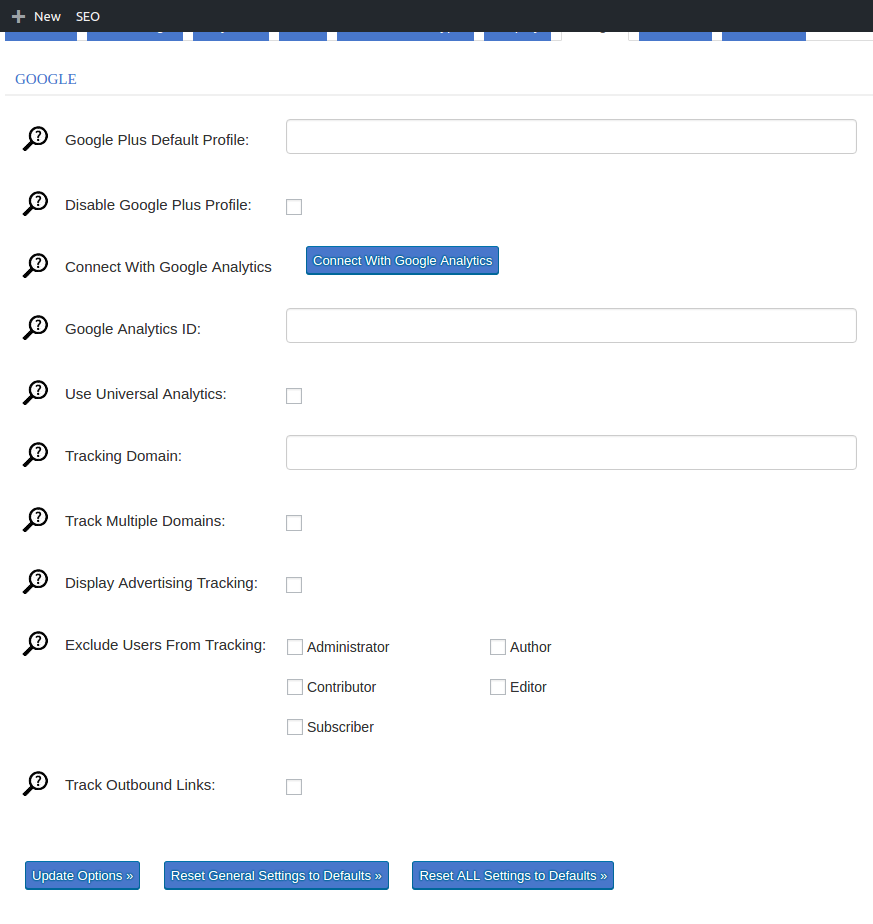Enable Use Universal Analytics
873x924 pixels.
pyautogui.click(x=294, y=396)
